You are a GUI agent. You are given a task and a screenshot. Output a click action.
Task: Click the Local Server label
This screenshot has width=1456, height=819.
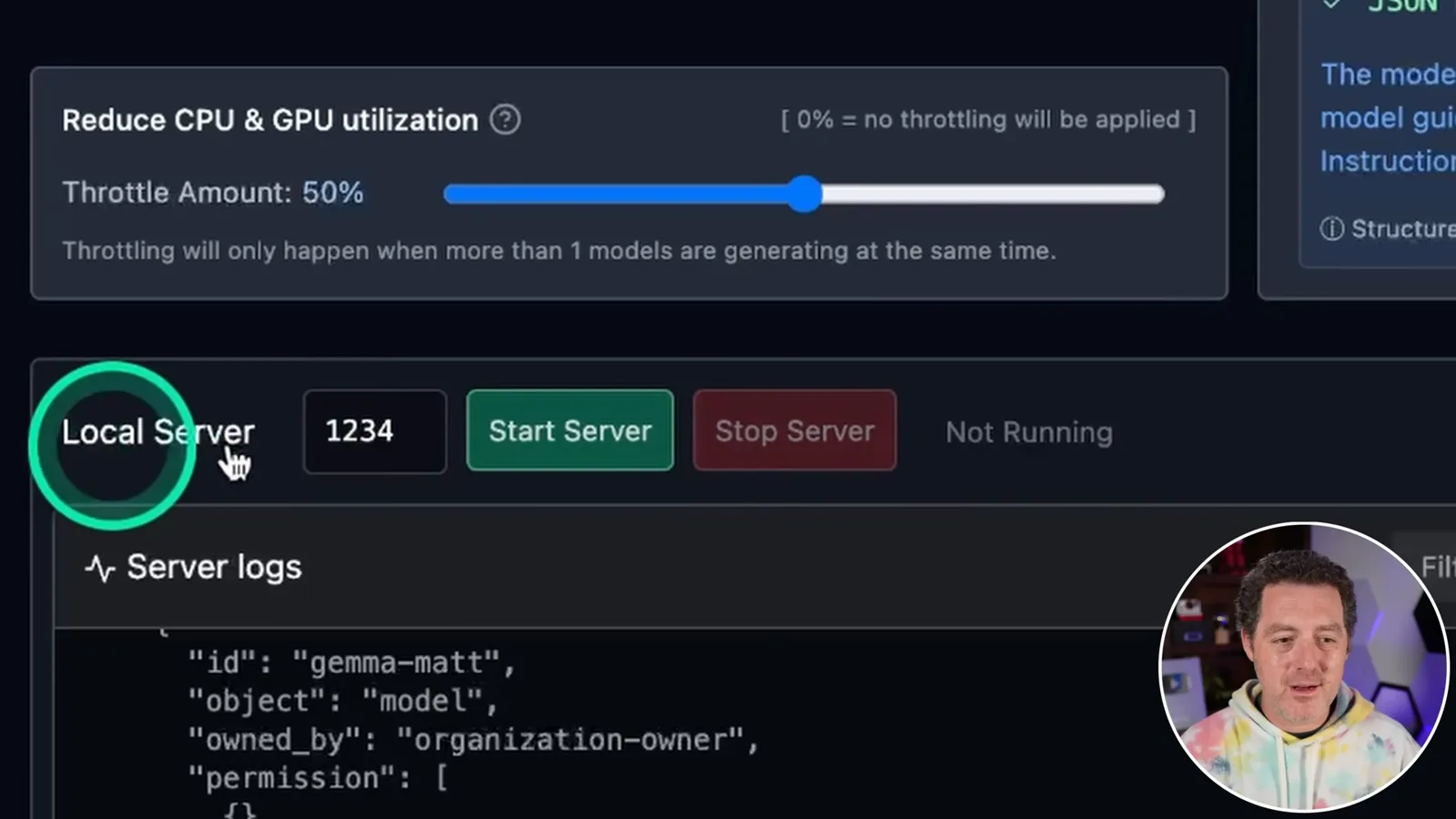158,431
